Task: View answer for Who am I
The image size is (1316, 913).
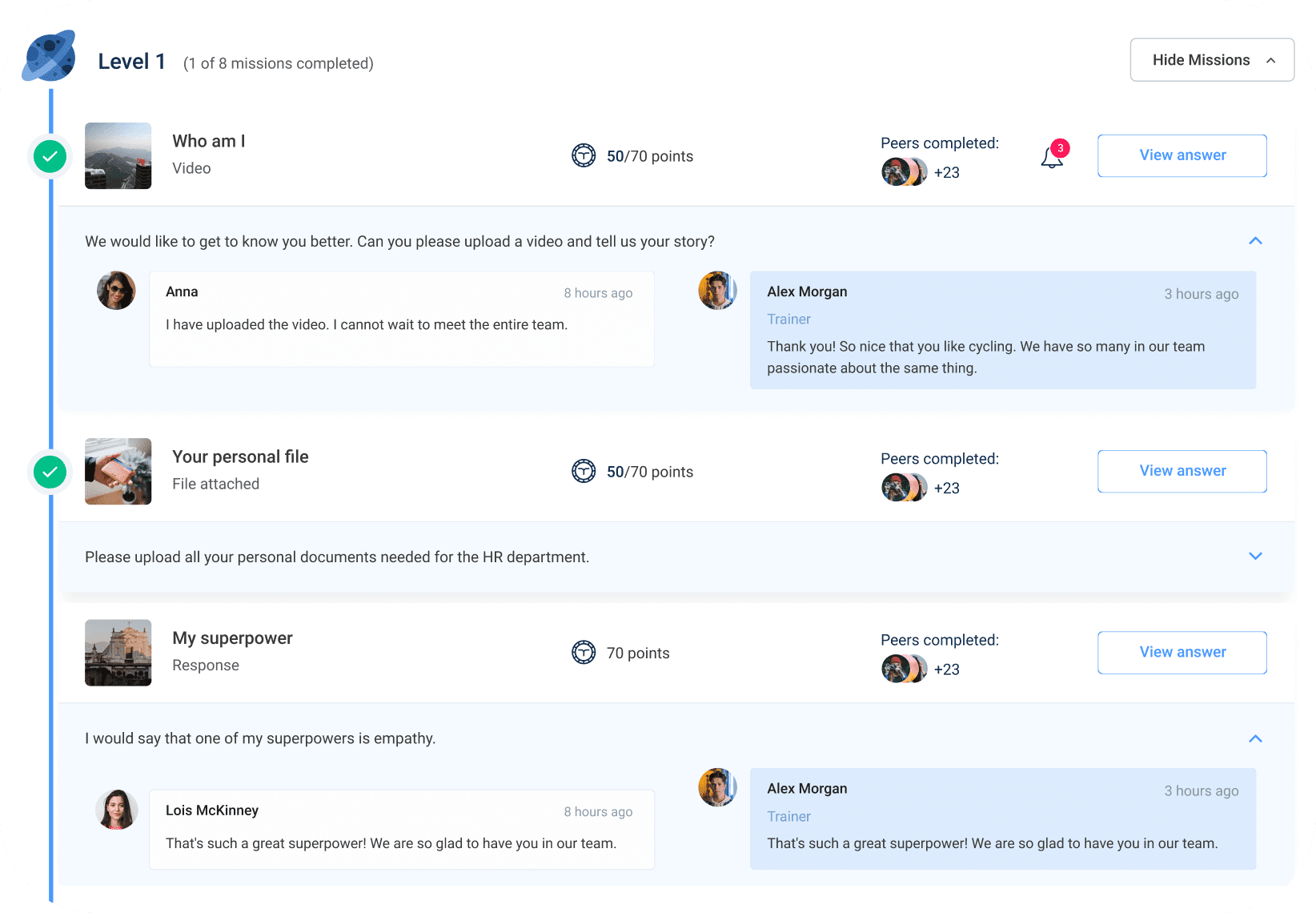Action: (1182, 155)
